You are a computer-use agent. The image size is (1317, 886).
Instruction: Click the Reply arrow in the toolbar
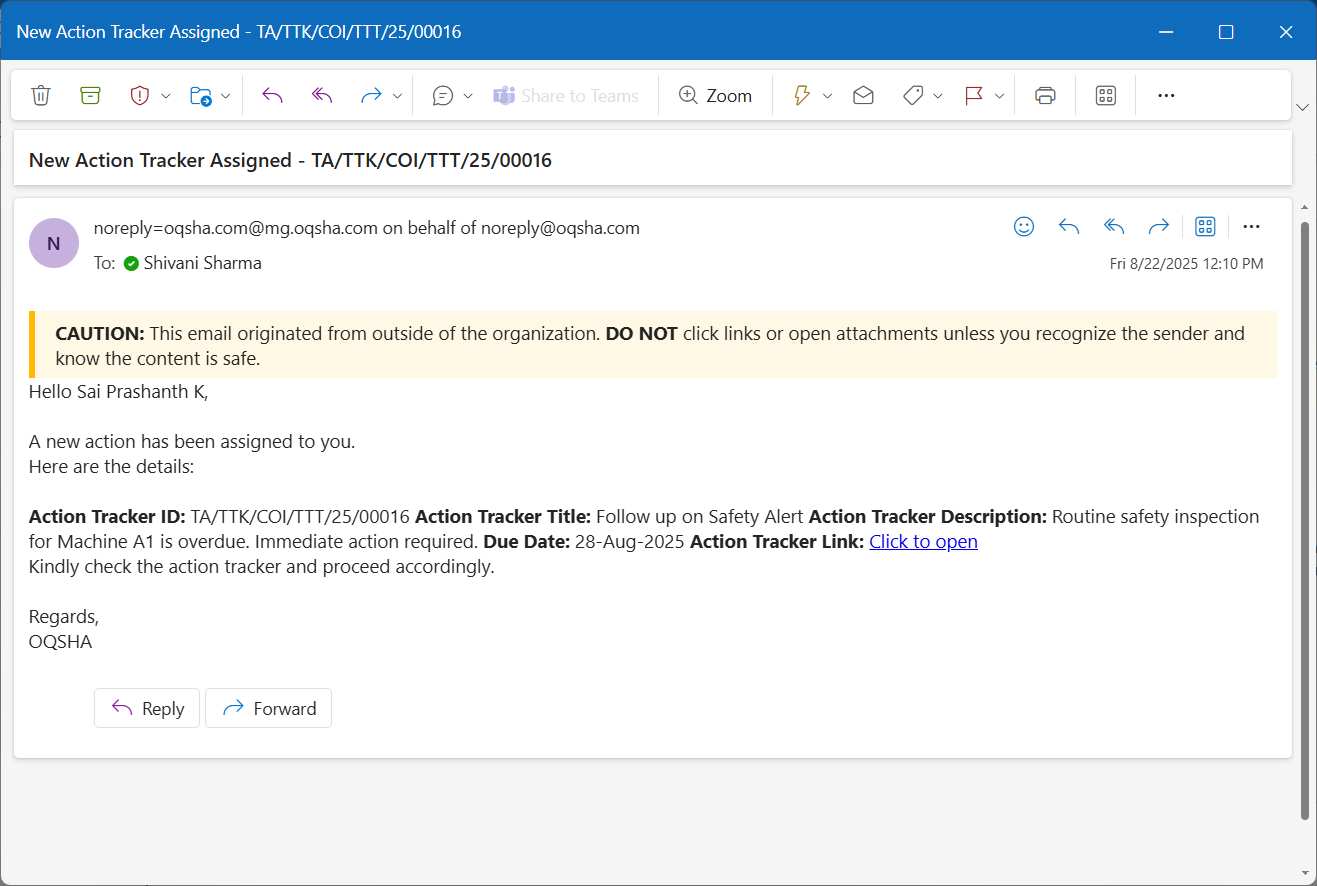272,96
